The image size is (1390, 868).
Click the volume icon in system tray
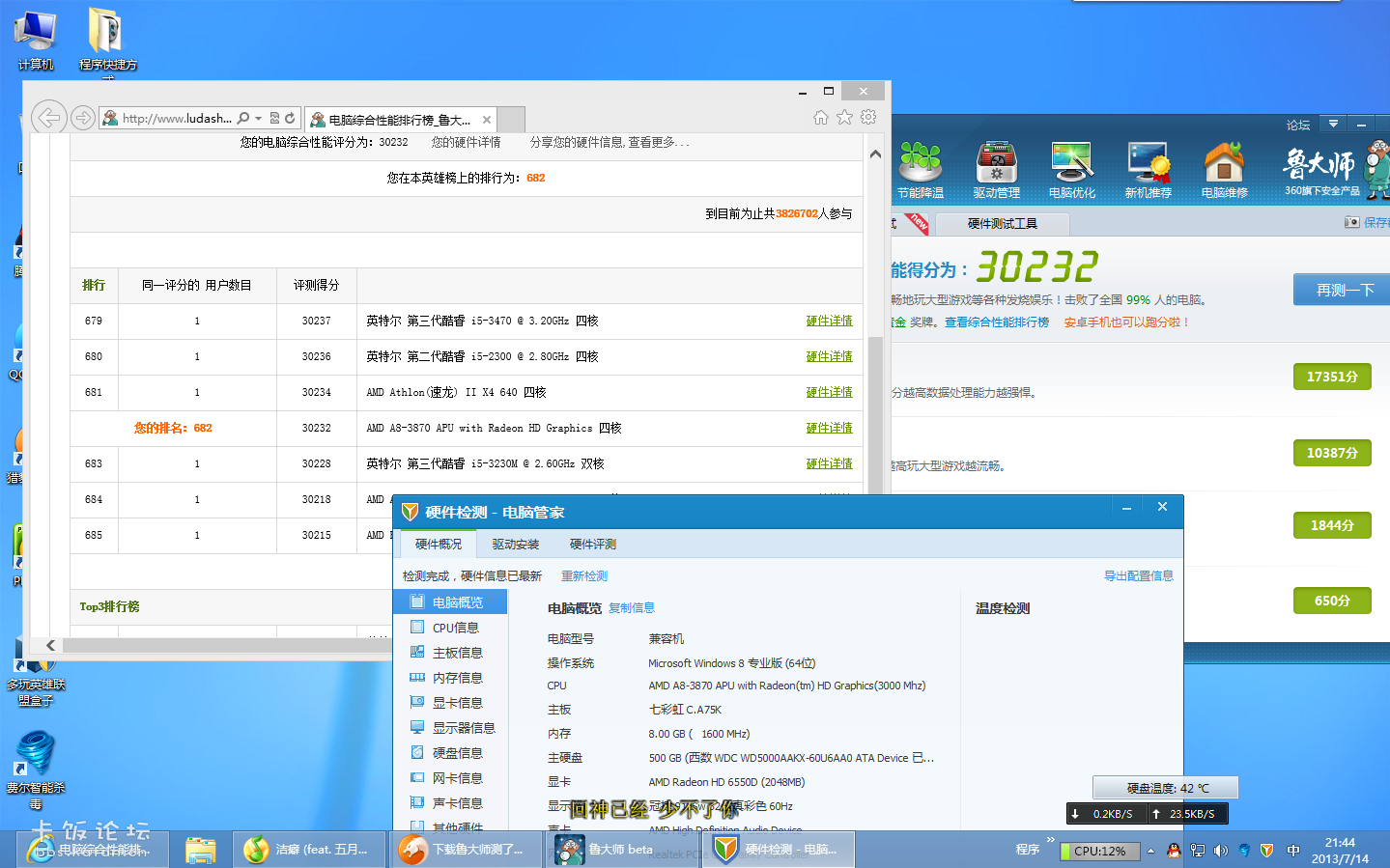pyautogui.click(x=1221, y=851)
